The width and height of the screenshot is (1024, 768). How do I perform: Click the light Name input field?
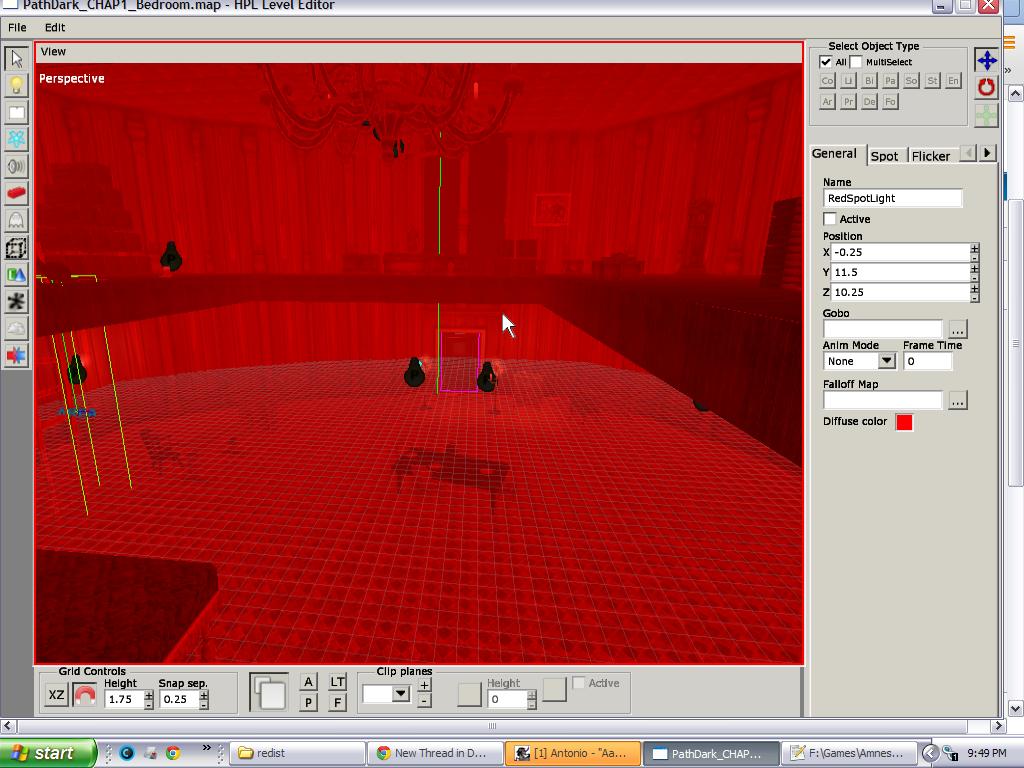point(893,198)
